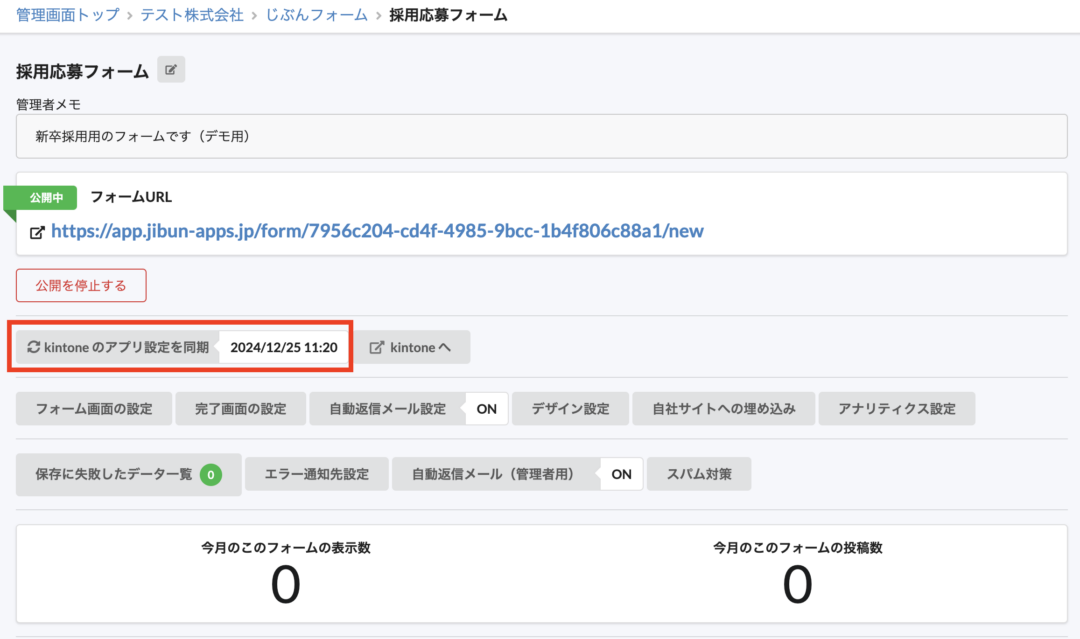Image resolution: width=1080 pixels, height=639 pixels.
Task: Open 完了画面の設定
Action: click(x=240, y=408)
